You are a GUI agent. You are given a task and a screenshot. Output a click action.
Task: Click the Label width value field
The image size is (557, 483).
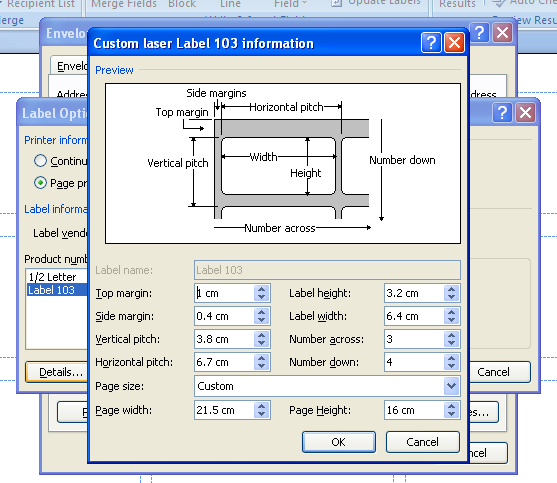pyautogui.click(x=414, y=316)
